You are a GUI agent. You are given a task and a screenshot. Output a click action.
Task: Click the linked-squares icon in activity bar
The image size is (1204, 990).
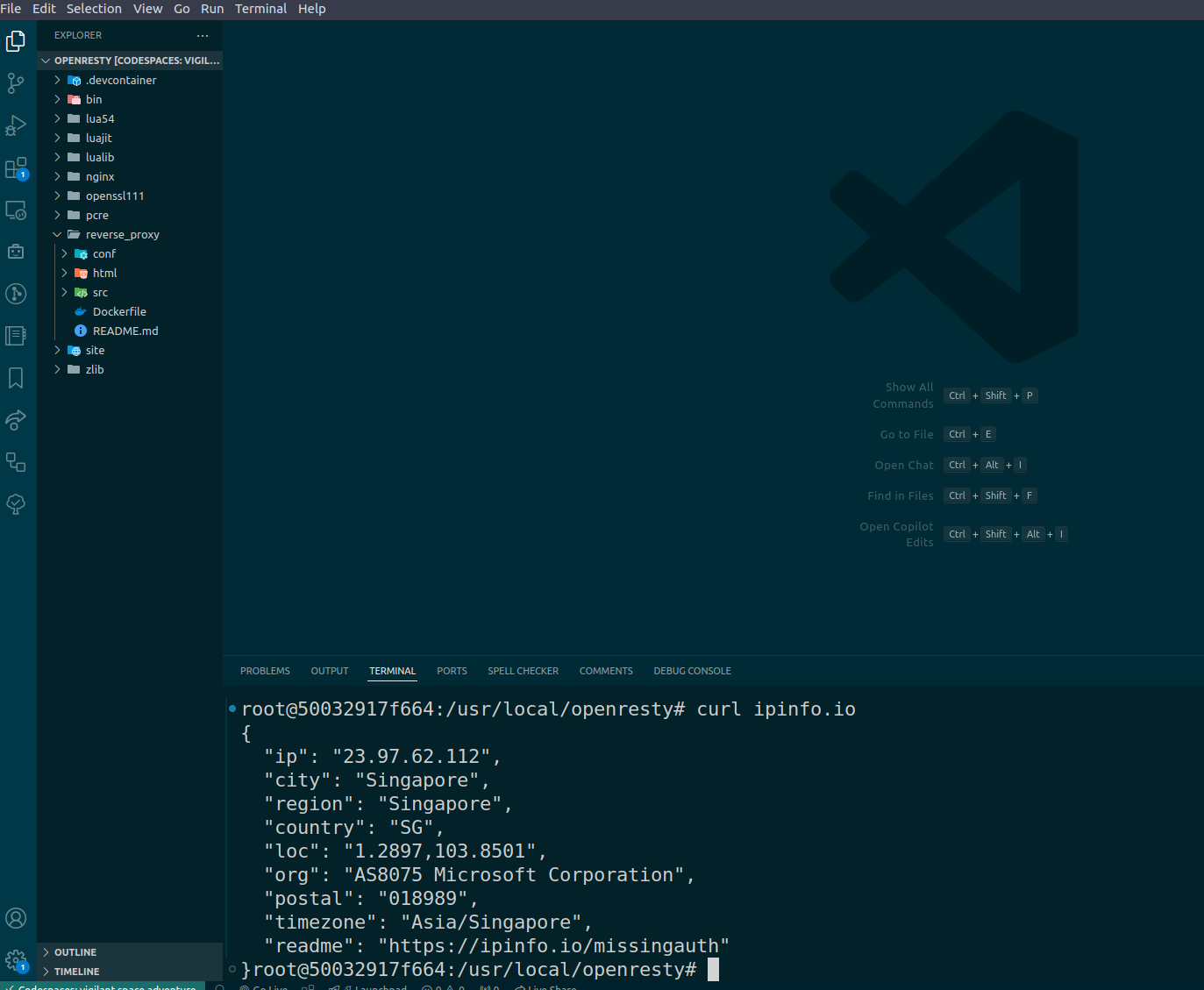pyautogui.click(x=16, y=462)
